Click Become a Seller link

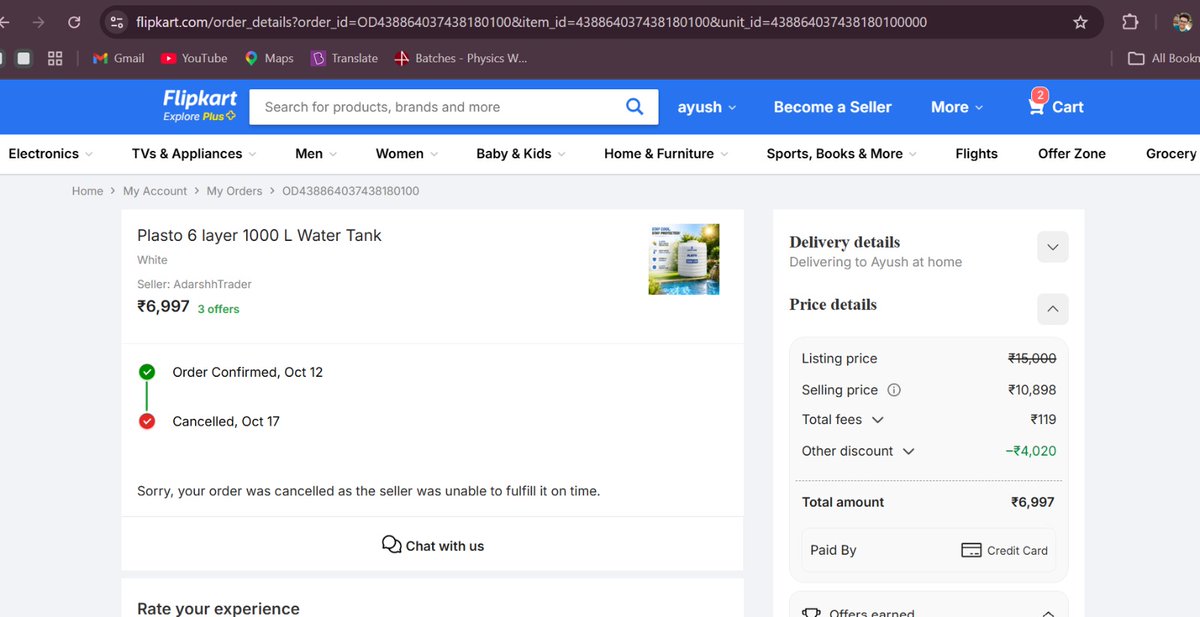832,107
